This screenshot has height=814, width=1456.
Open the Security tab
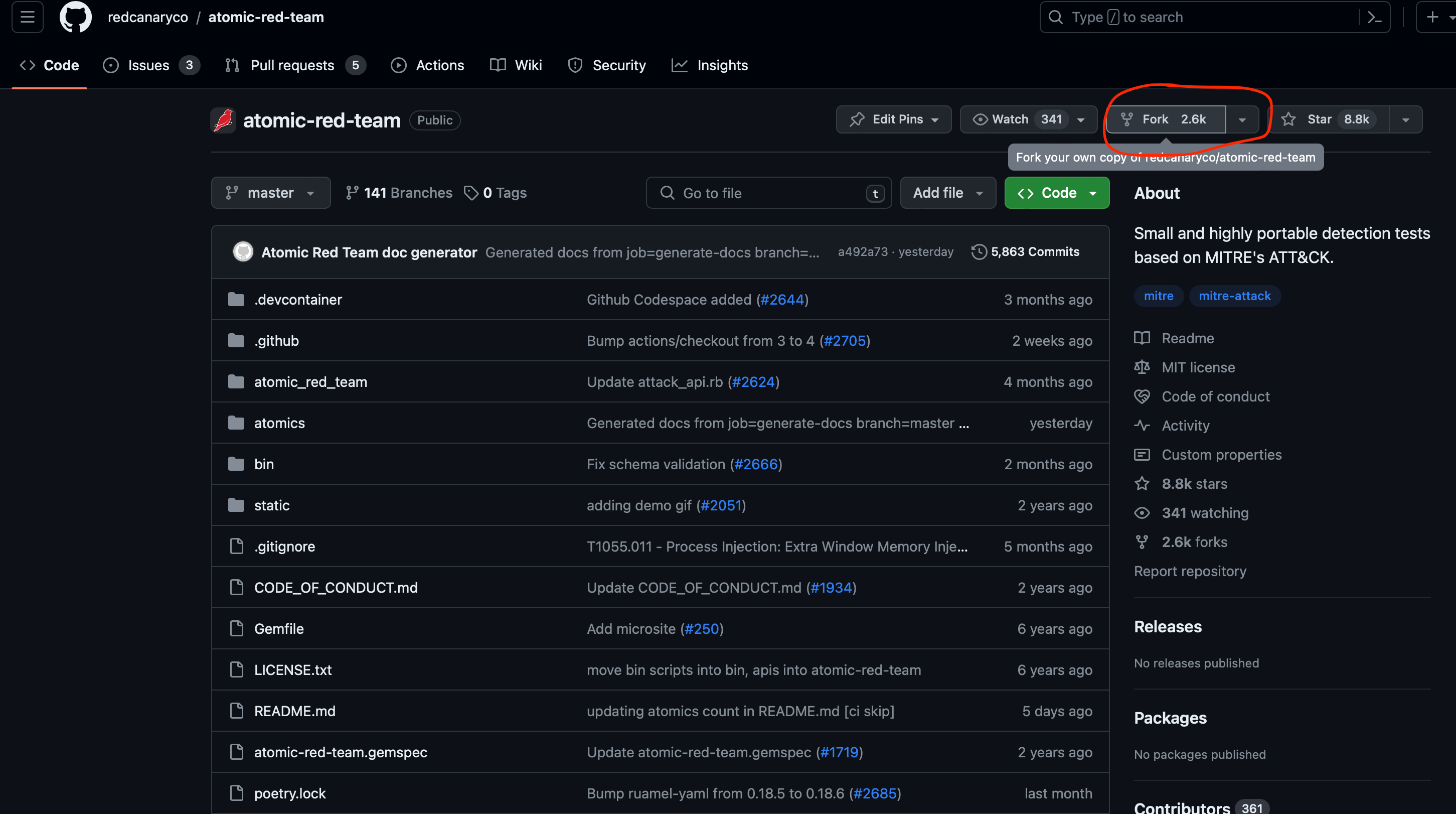(x=606, y=65)
